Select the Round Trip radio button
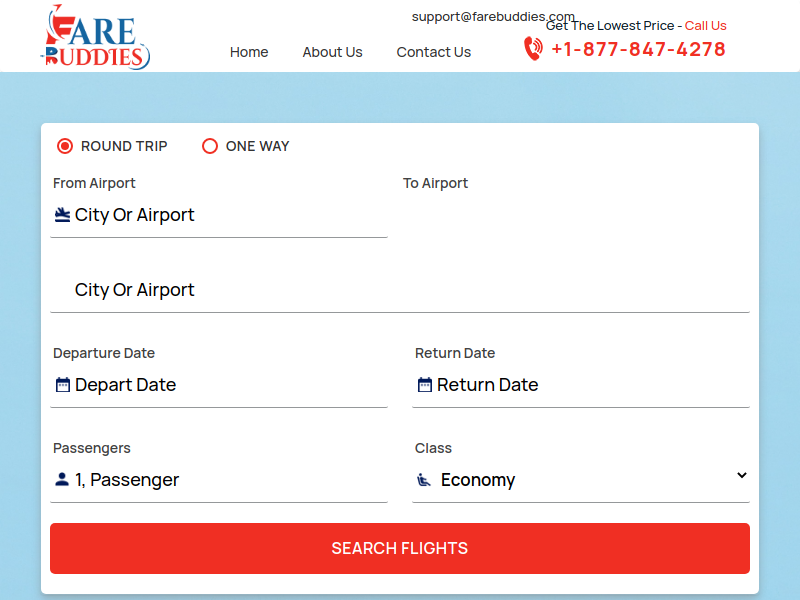This screenshot has width=800, height=600. tap(65, 146)
